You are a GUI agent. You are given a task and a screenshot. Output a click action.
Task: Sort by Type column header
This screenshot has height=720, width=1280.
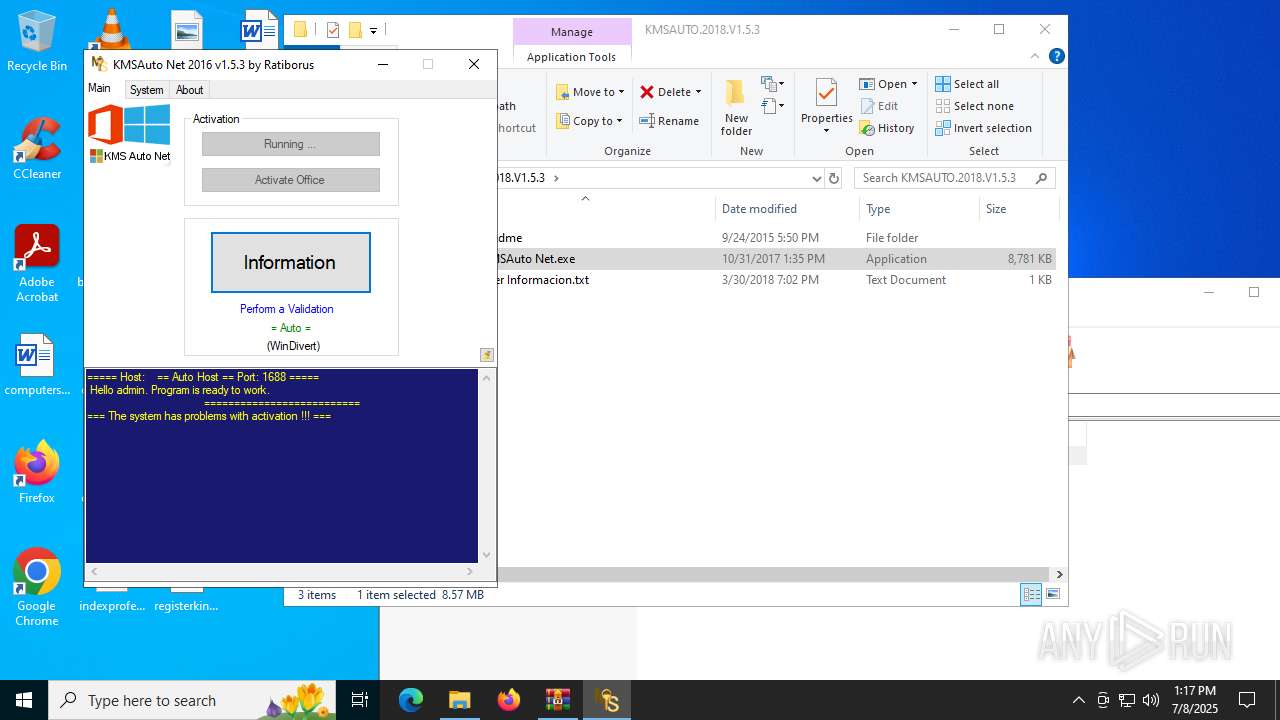point(919,209)
